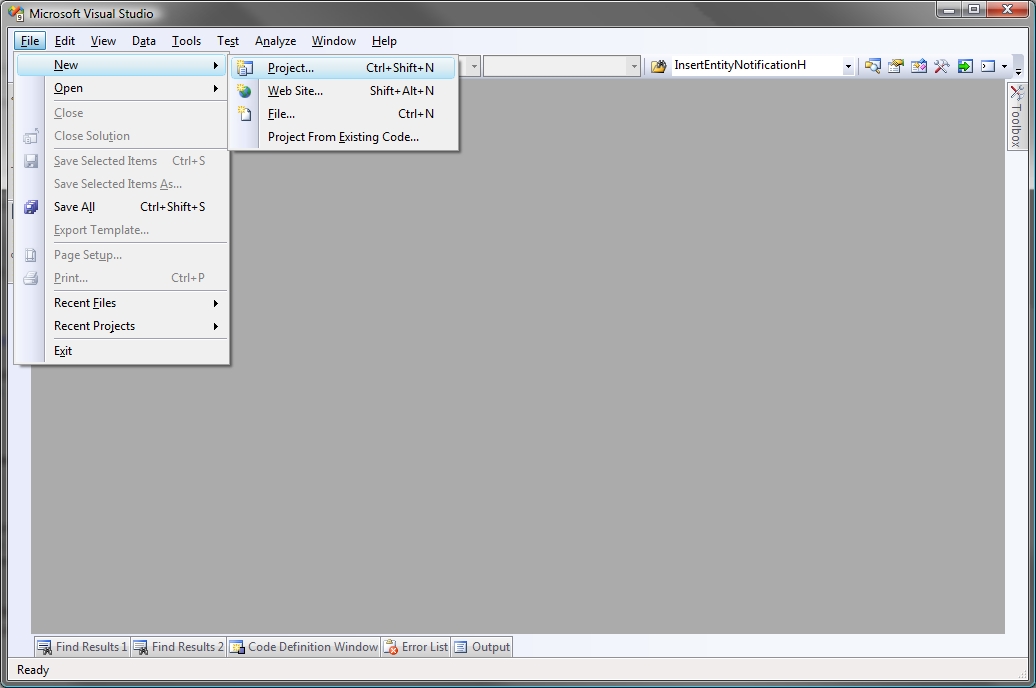Screen dimensions: 1036x688
Task: Click the Web Site globe icon
Action: coord(245,91)
